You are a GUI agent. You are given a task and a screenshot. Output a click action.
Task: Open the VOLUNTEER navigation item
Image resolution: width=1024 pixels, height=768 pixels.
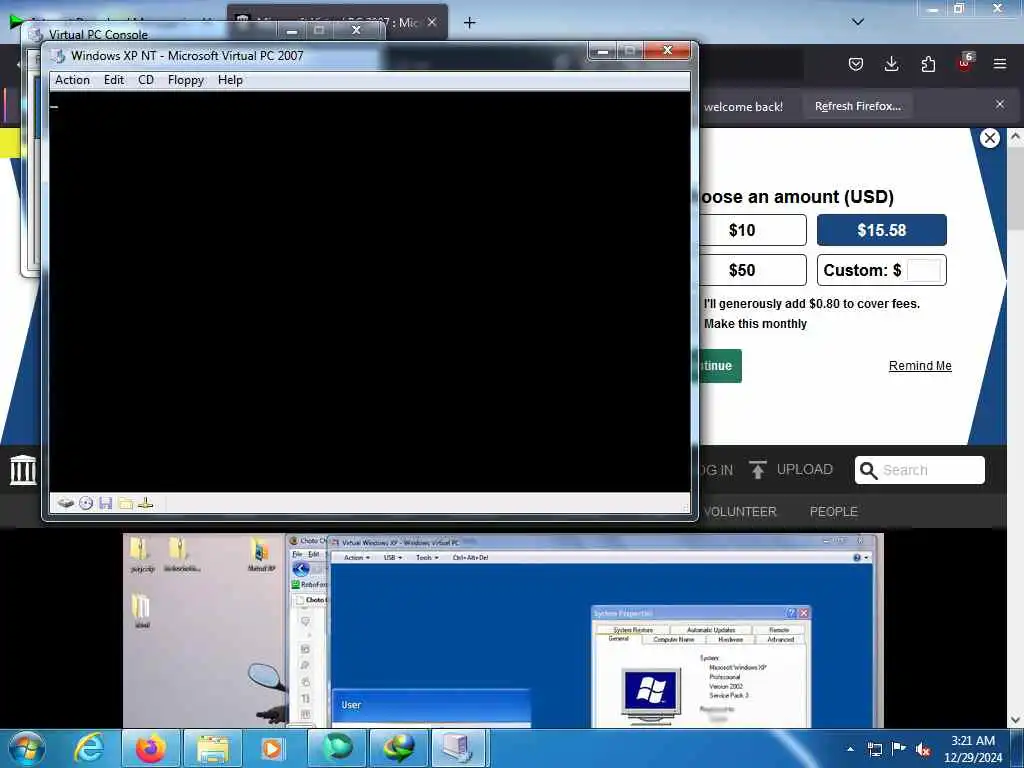point(740,511)
